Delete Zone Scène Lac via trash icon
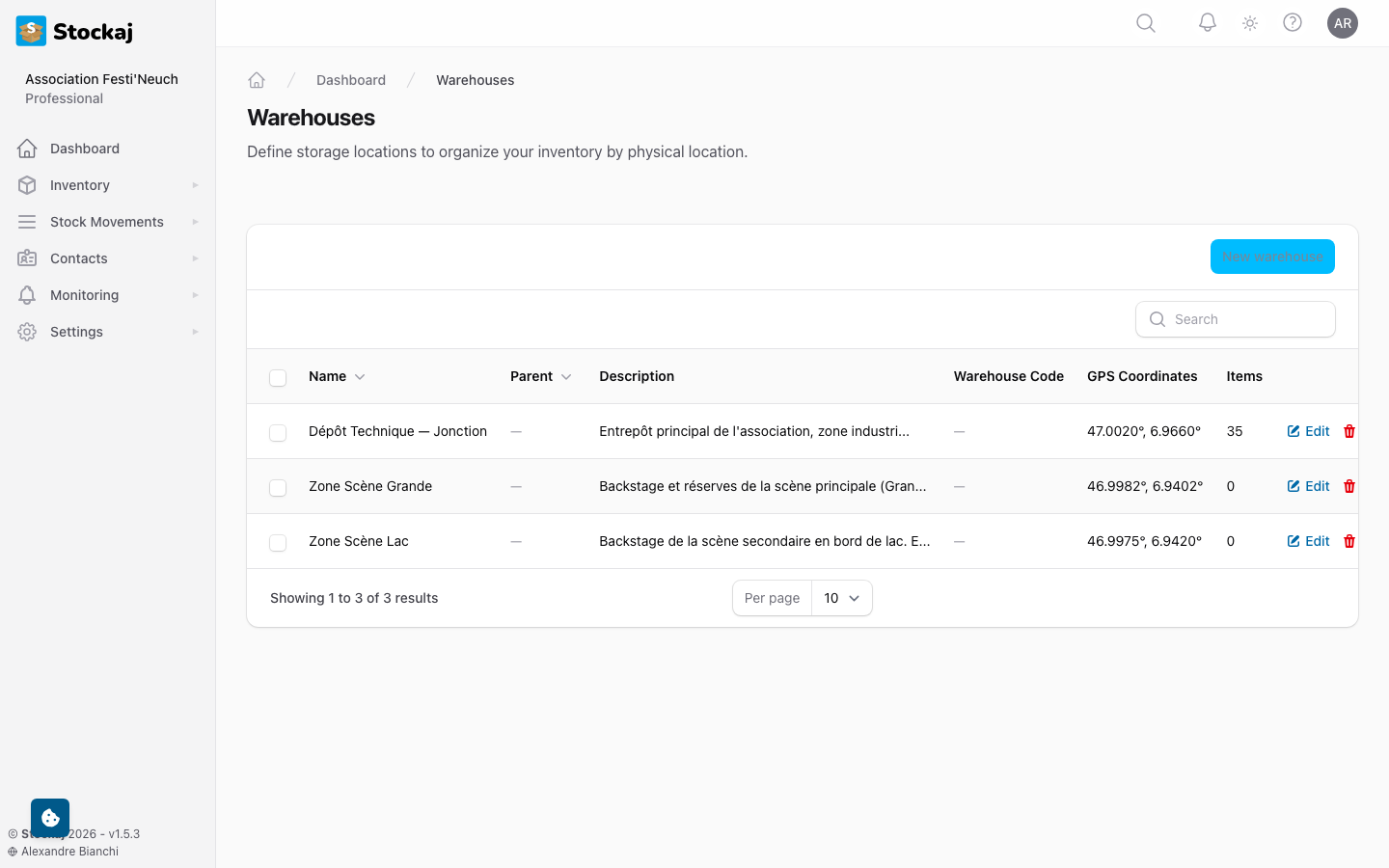 [x=1349, y=541]
